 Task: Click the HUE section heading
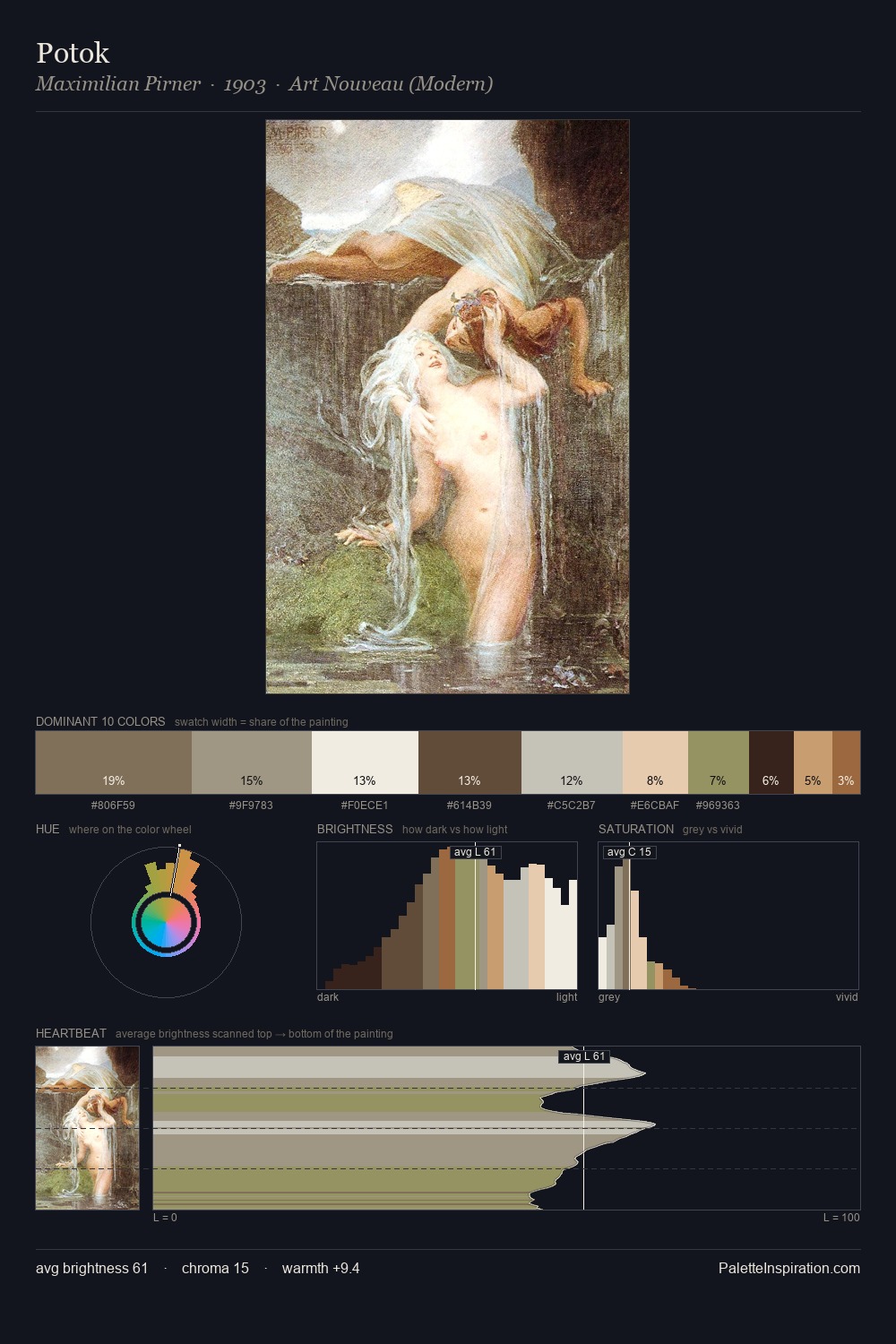[47, 829]
